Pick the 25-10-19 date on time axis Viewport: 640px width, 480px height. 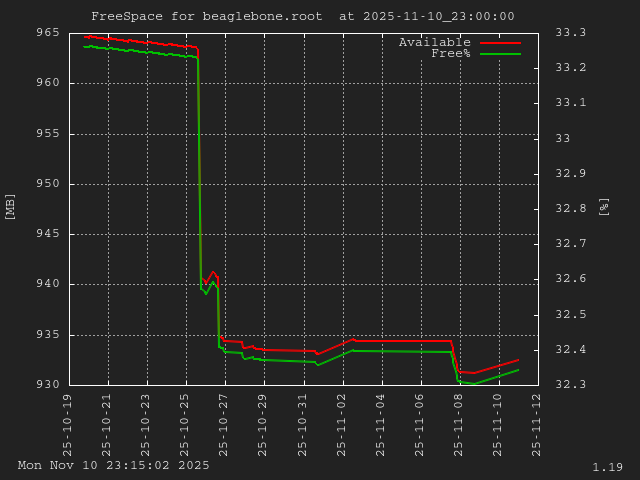pos(69,423)
